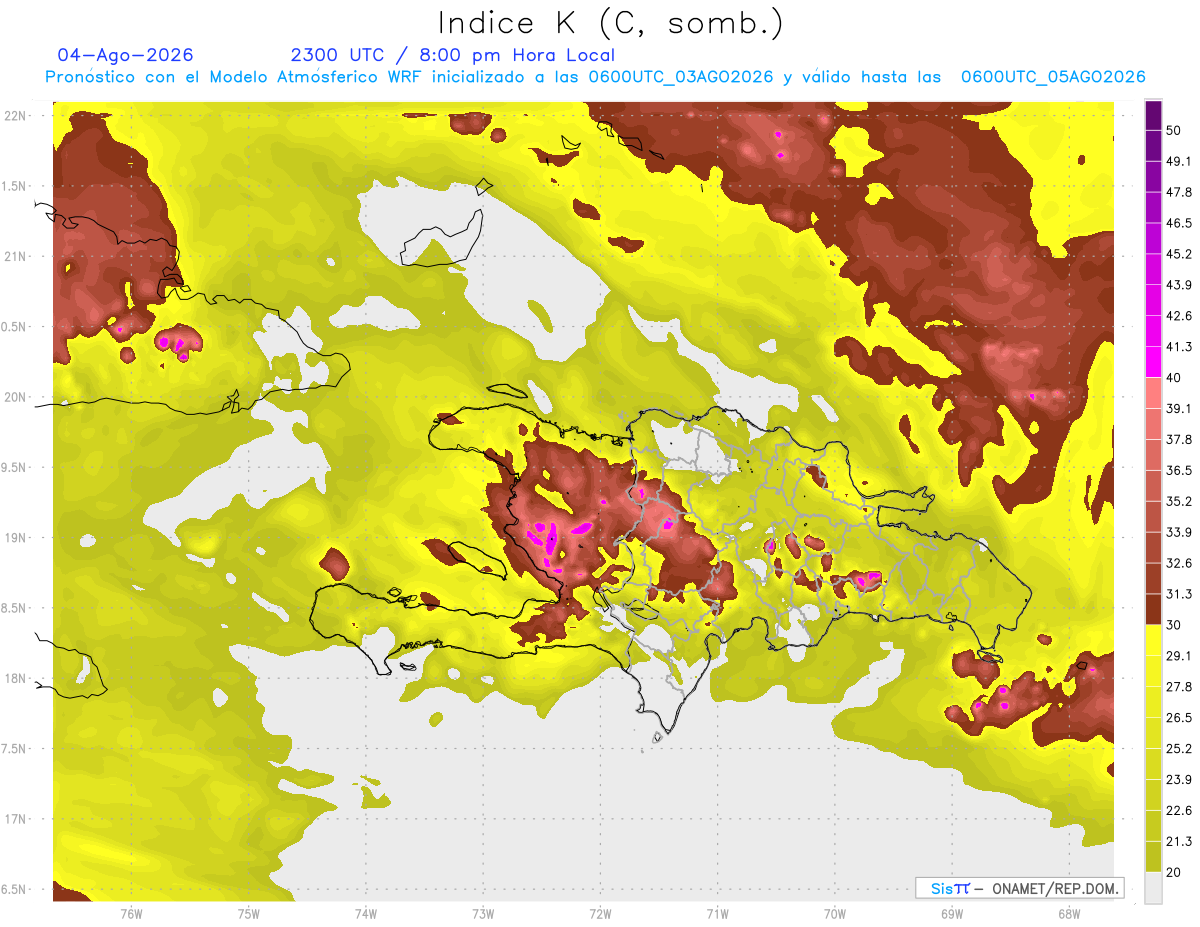Click the legend value "36.5"

click(x=1179, y=470)
